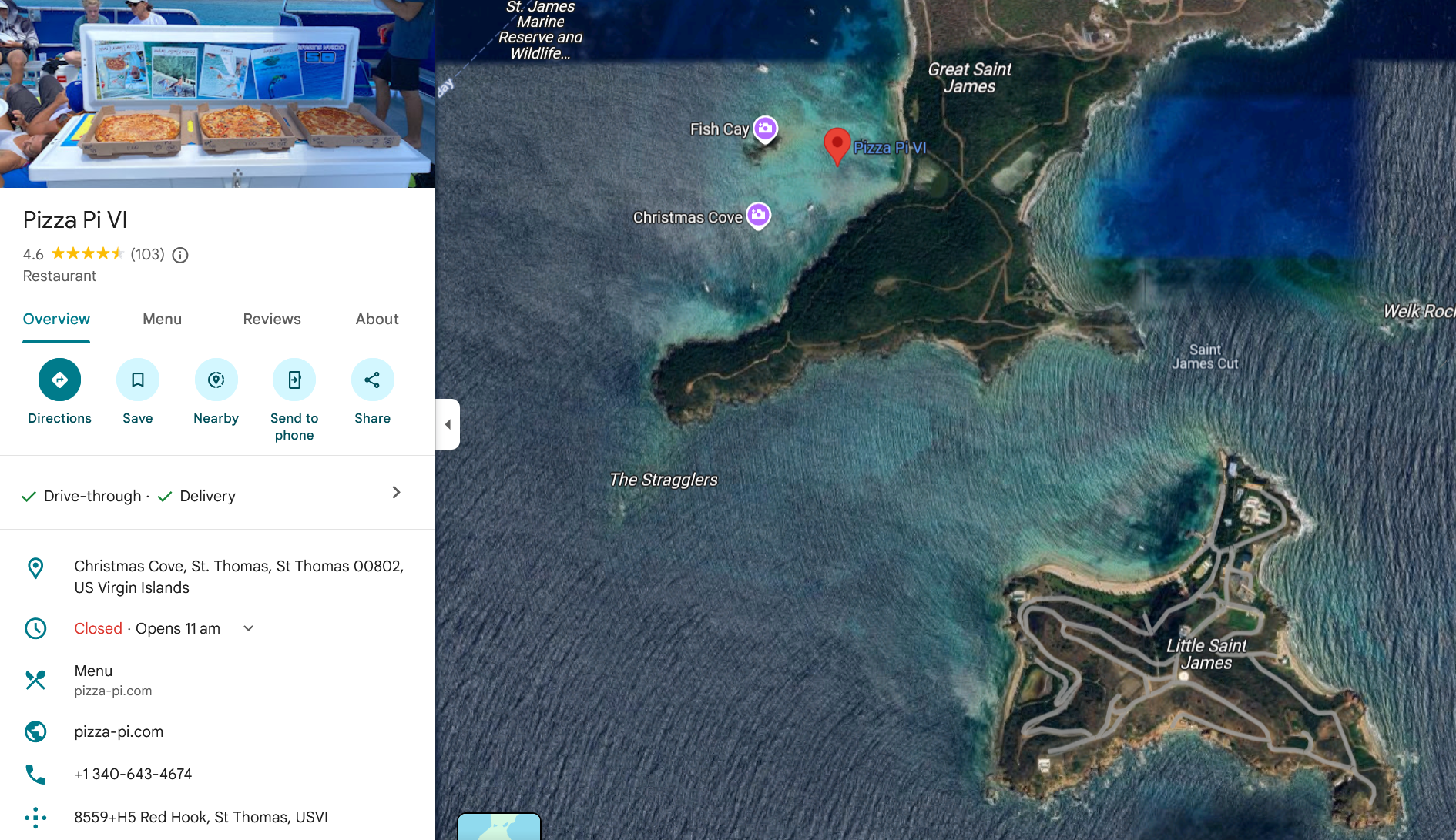Open the About tab
Screen dimensions: 1456x840
tap(377, 319)
